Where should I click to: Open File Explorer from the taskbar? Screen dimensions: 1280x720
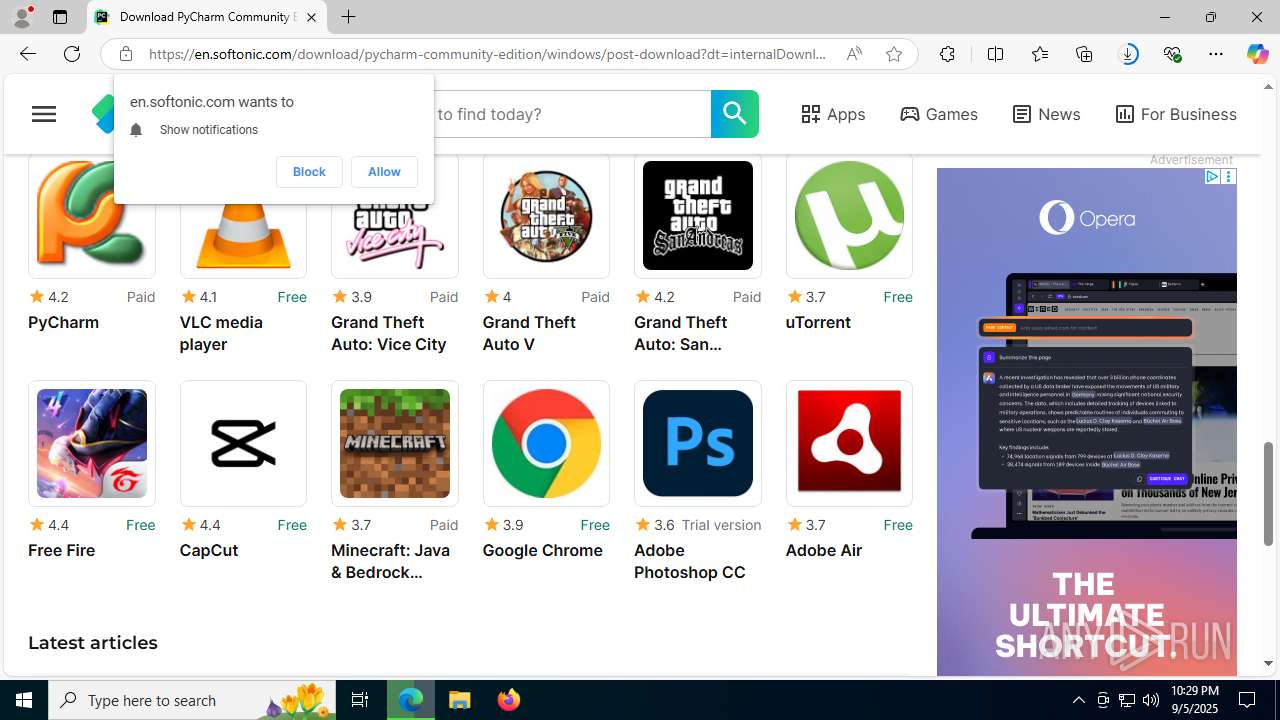[x=460, y=700]
